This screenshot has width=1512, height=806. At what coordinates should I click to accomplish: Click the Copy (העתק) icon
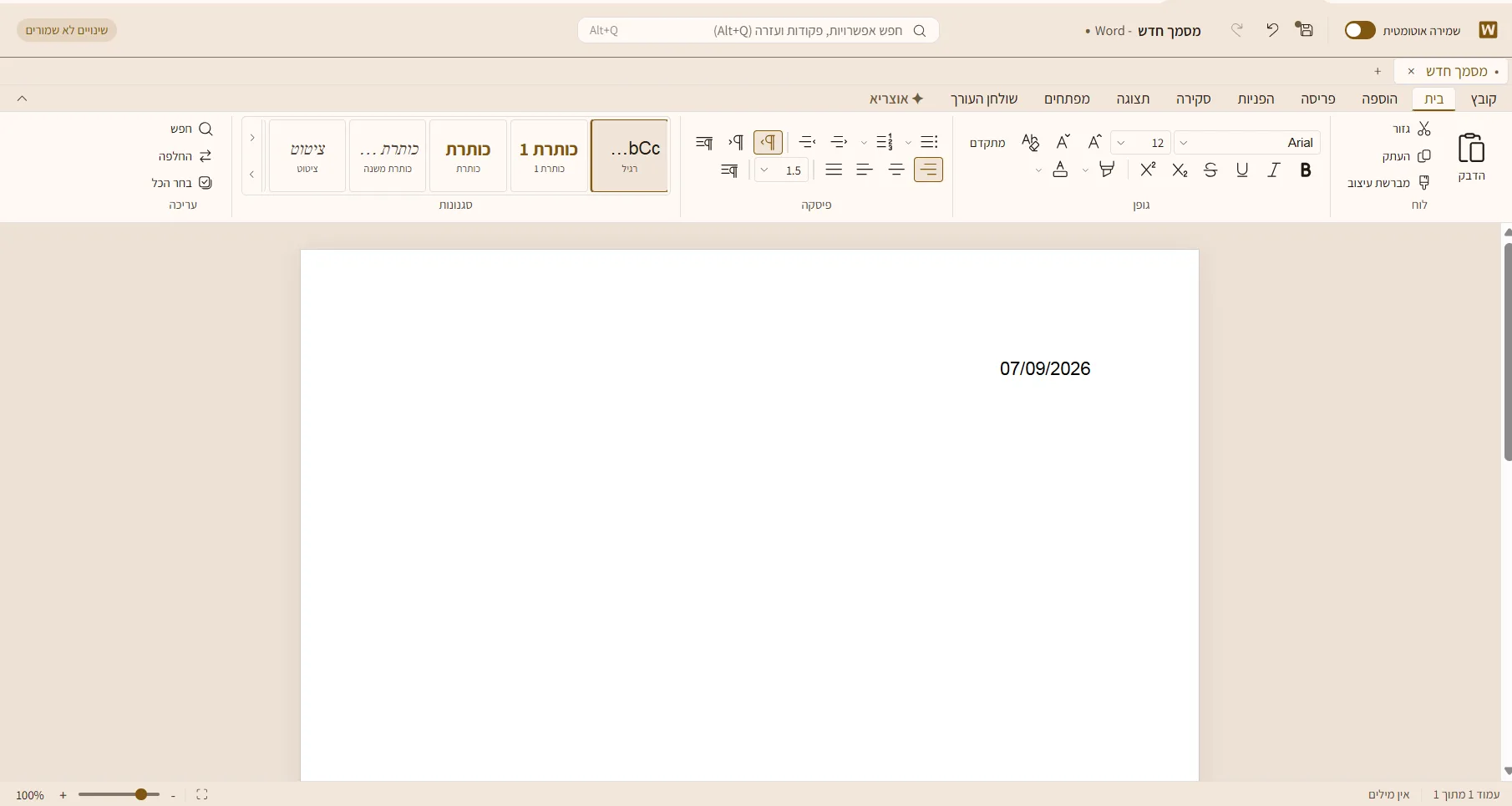(1424, 156)
